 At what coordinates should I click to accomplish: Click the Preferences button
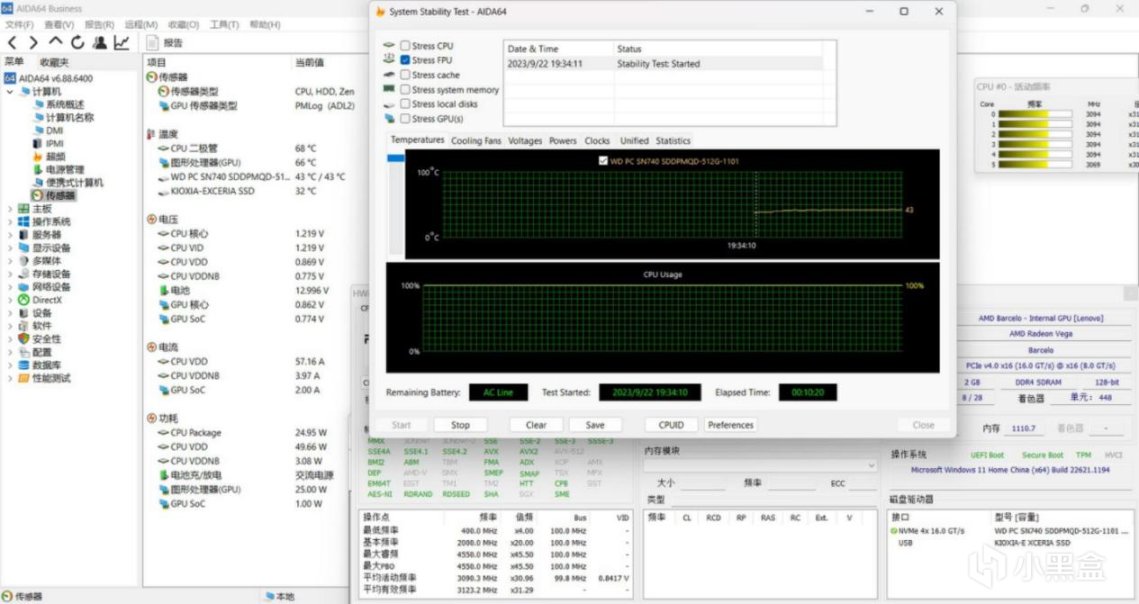tap(731, 425)
